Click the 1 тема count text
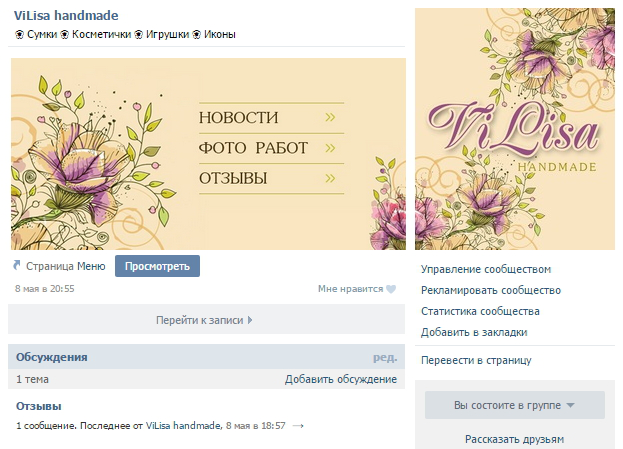 [x=32, y=379]
